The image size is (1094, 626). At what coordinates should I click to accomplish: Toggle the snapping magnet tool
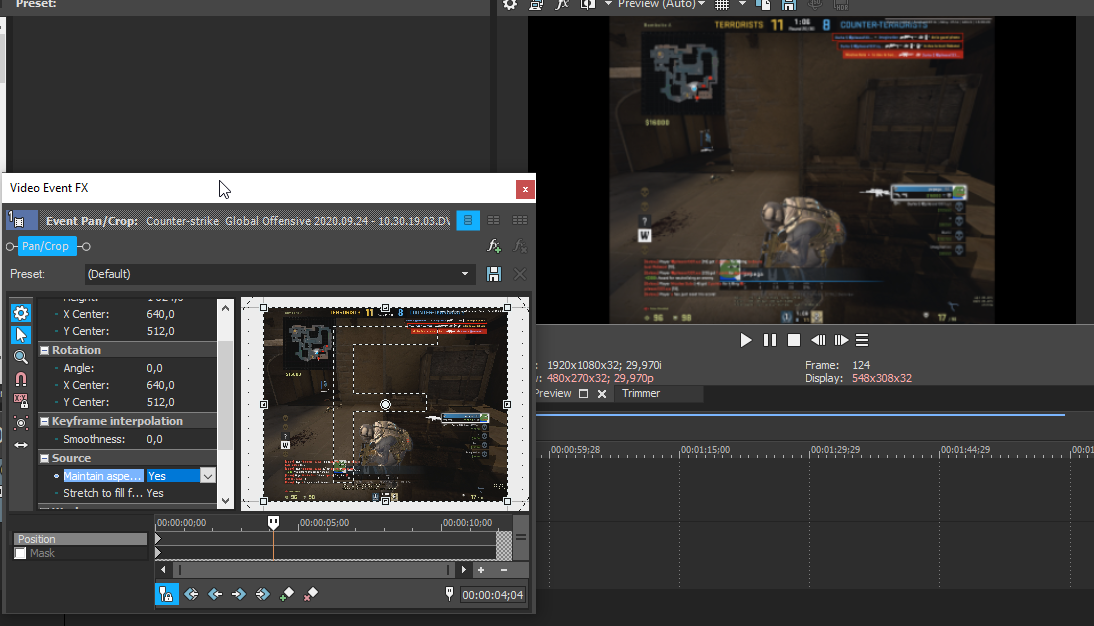pos(21,379)
